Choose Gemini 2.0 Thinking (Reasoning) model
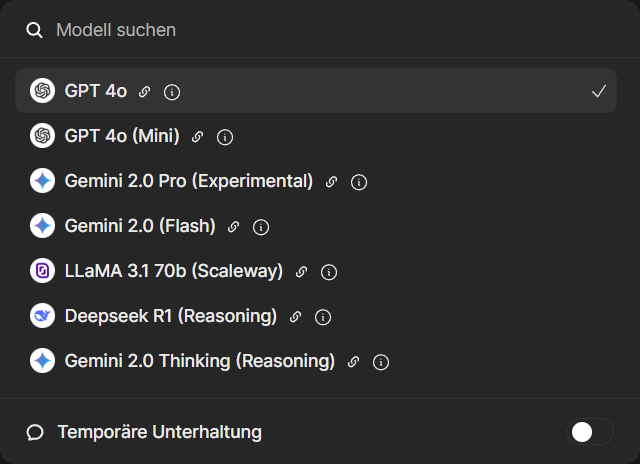The image size is (640, 464). click(200, 361)
